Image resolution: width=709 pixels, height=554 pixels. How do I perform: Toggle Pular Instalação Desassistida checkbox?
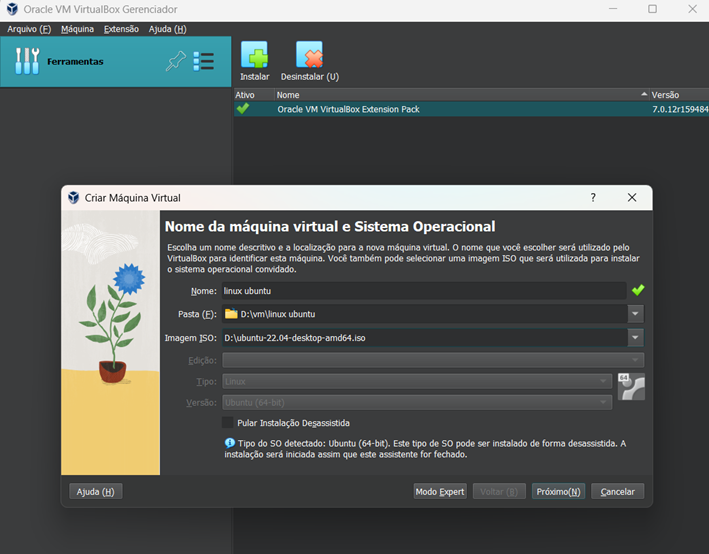coord(228,423)
